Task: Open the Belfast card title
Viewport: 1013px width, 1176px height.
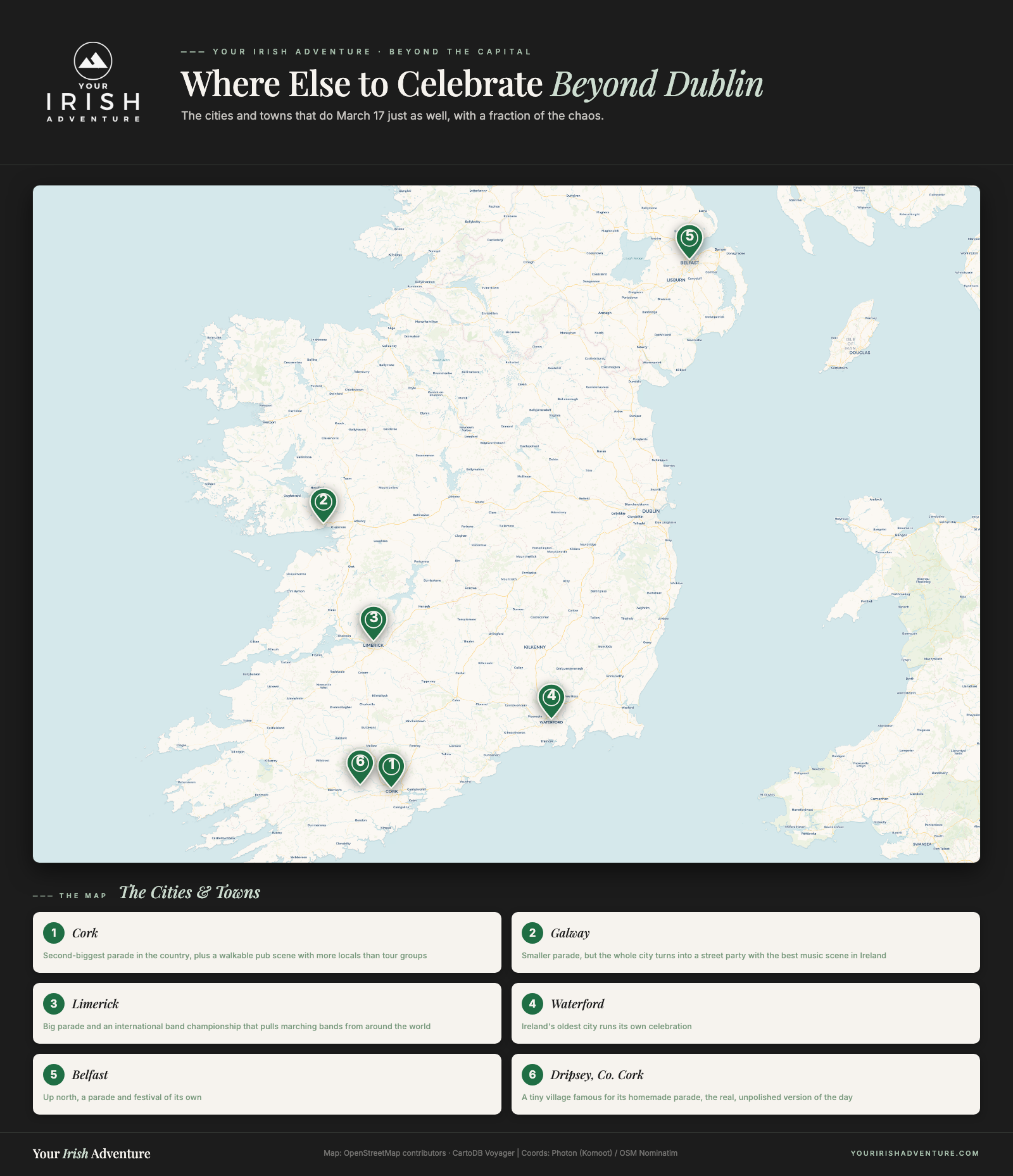Action: (90, 1075)
